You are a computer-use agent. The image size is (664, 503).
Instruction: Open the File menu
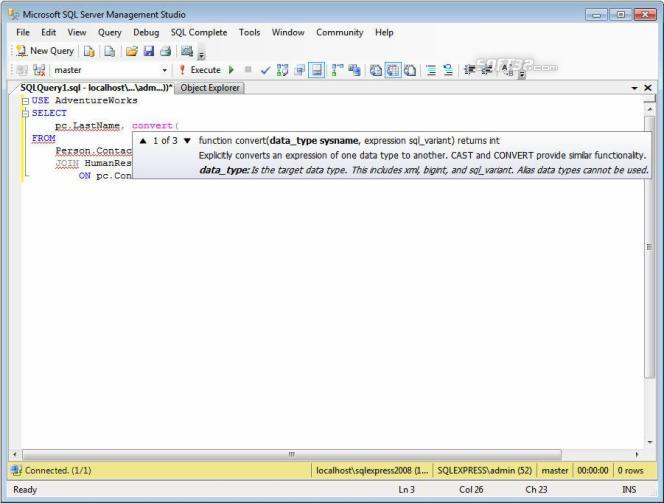(x=23, y=33)
